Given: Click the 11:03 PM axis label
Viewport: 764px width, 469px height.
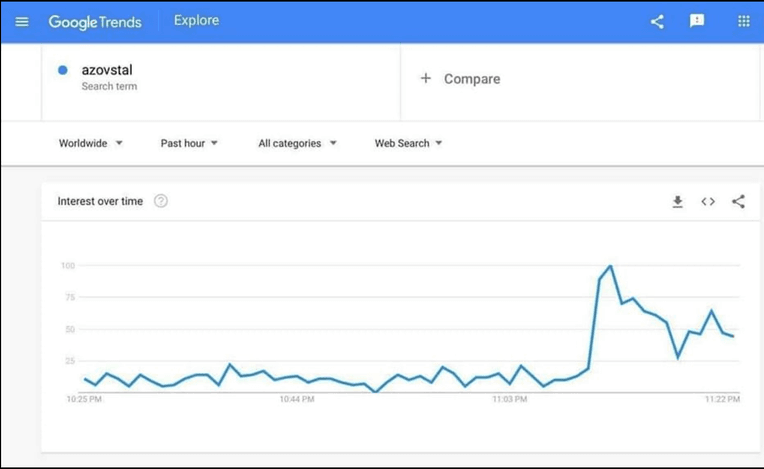Looking at the screenshot, I should point(510,399).
